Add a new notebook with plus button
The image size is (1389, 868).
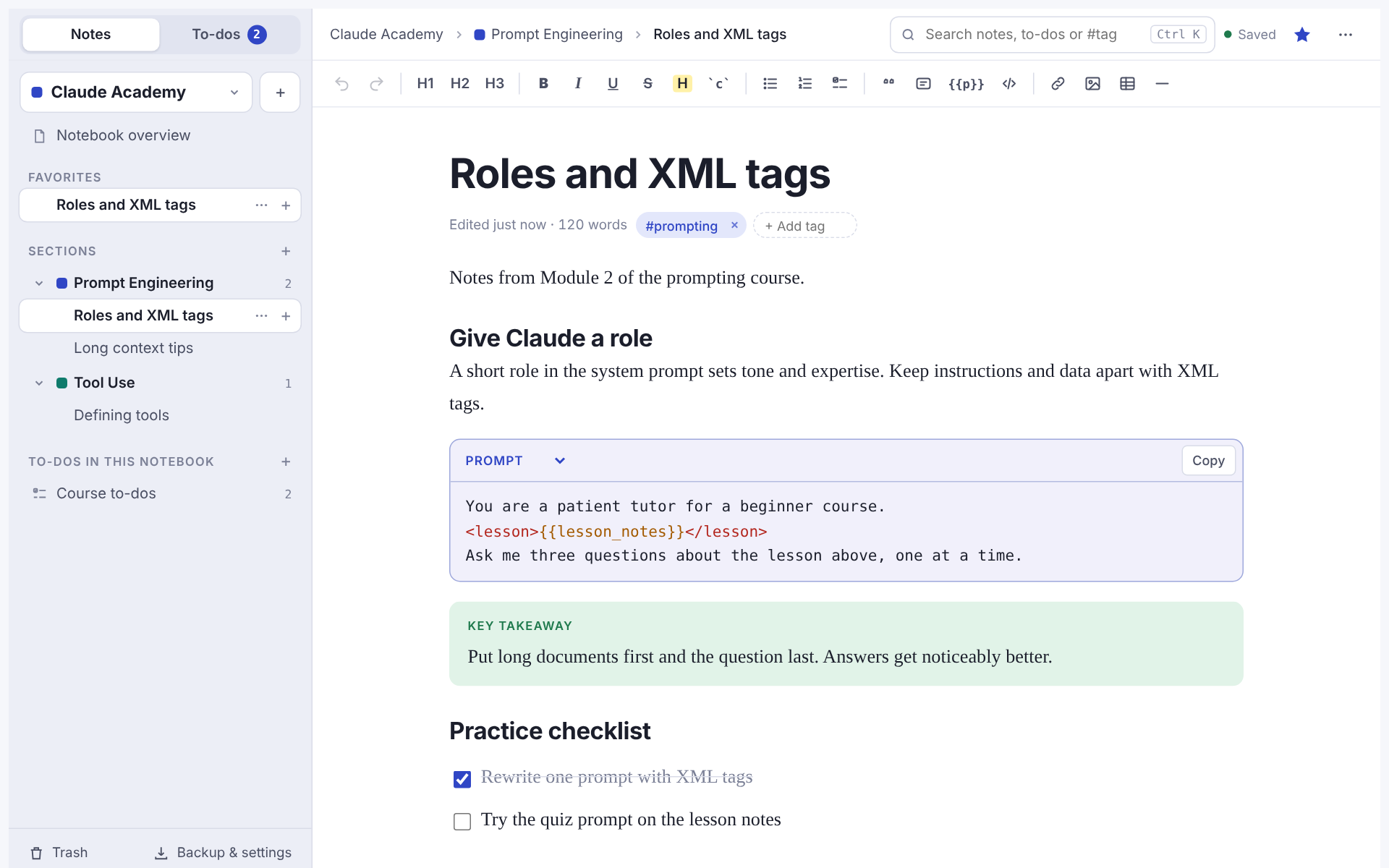point(280,93)
